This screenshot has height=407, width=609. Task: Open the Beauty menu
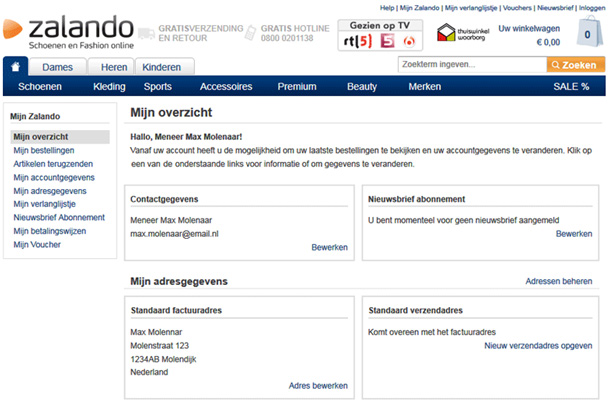pos(362,86)
